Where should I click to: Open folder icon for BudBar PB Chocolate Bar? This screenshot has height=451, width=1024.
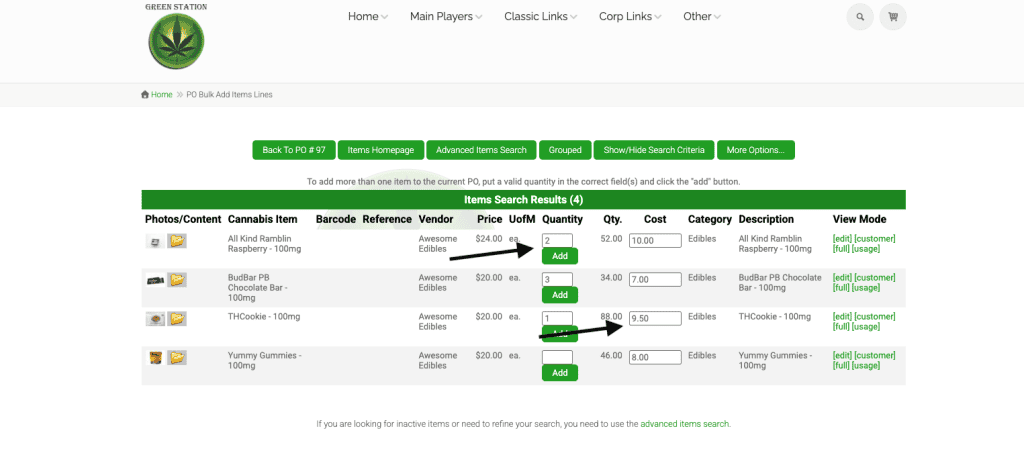point(177,280)
